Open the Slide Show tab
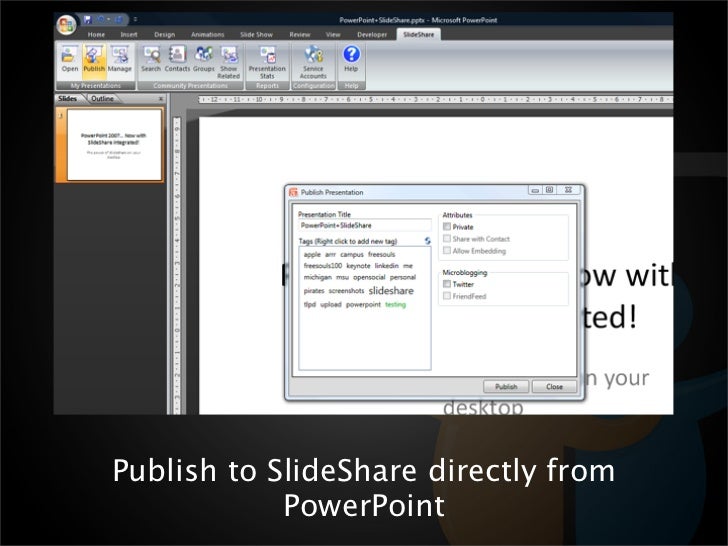This screenshot has width=728, height=546. 256,34
